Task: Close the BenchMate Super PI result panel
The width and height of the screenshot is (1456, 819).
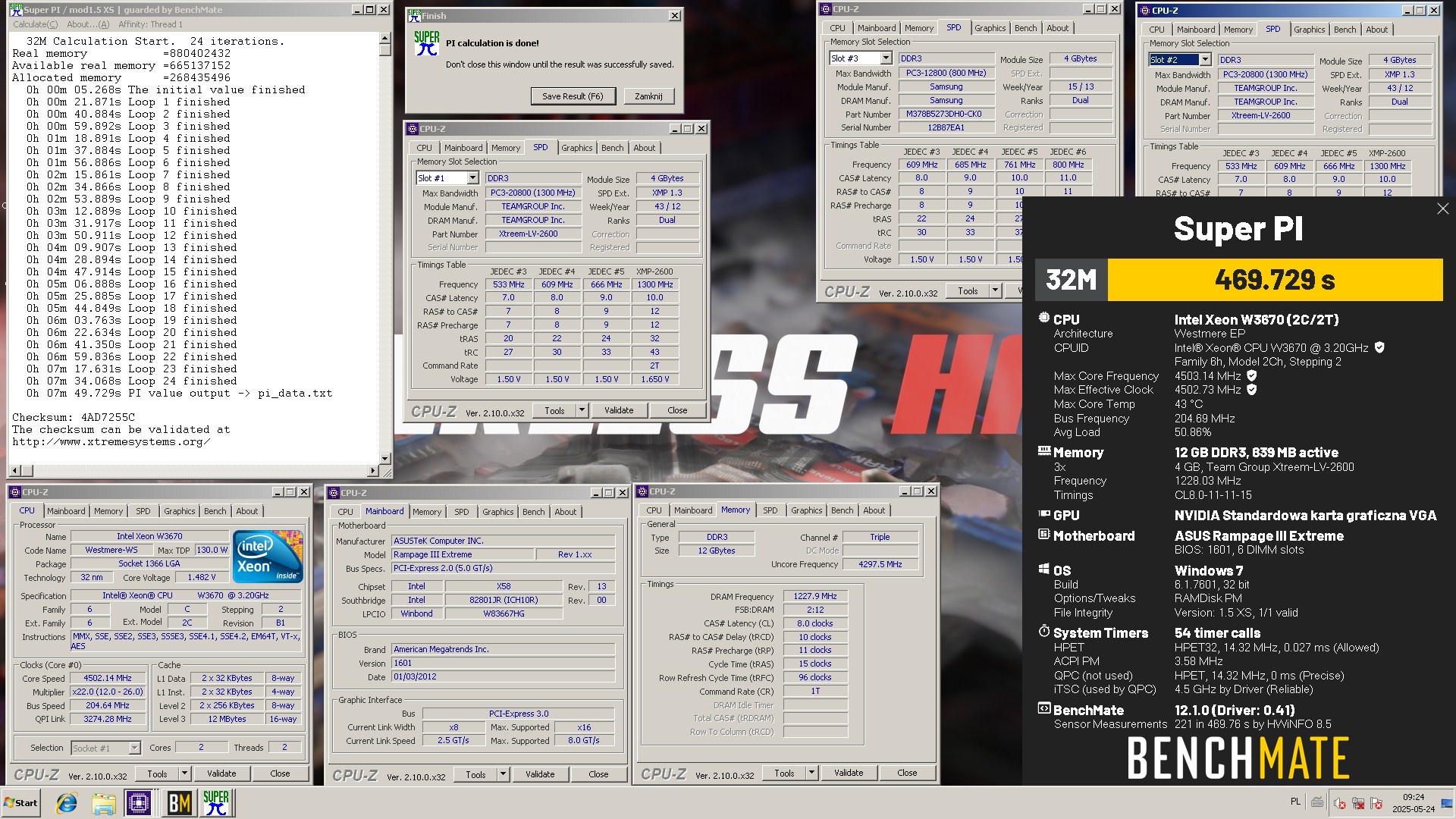Action: pos(1442,209)
